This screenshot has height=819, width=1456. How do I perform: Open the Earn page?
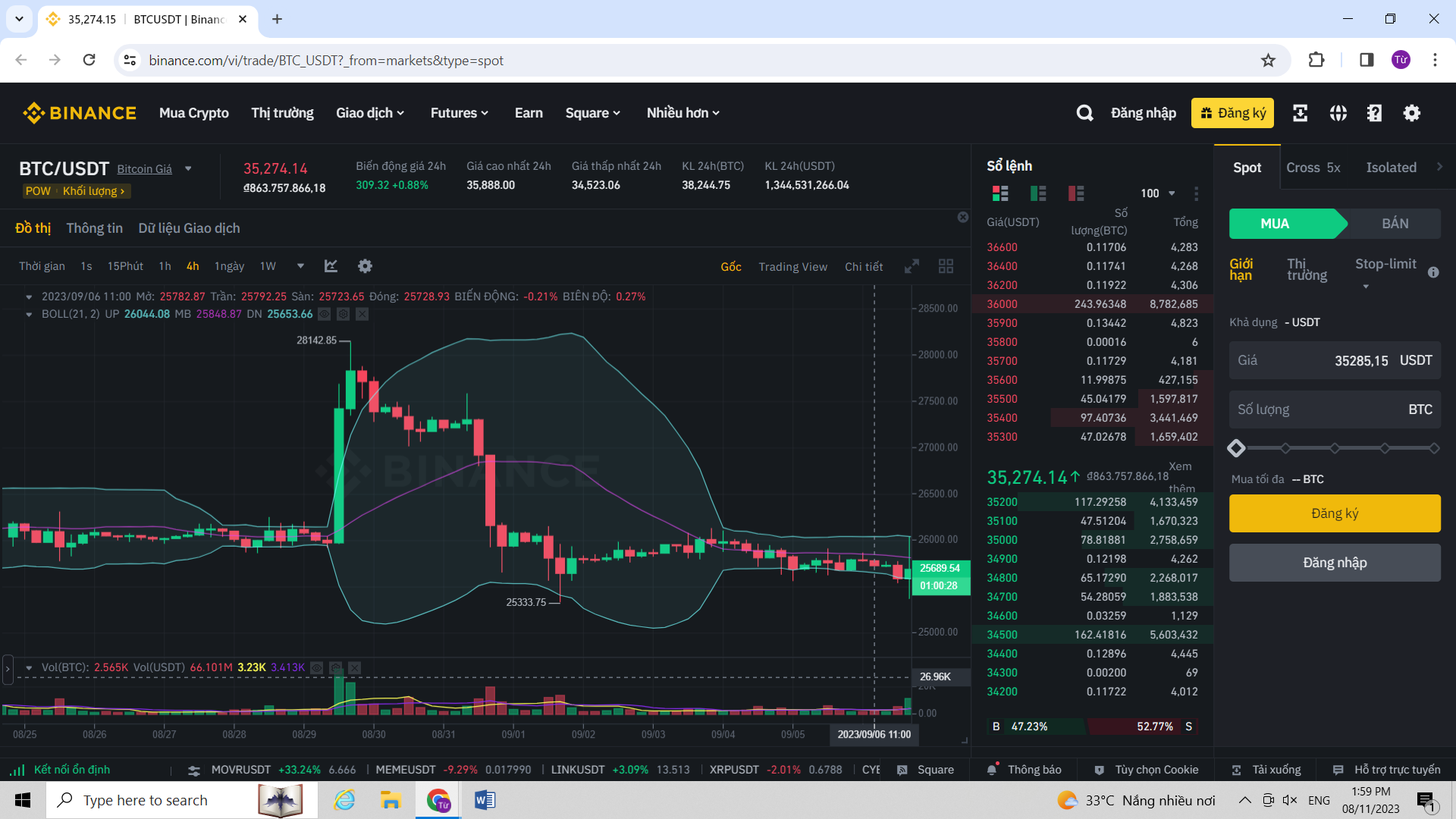coord(529,113)
